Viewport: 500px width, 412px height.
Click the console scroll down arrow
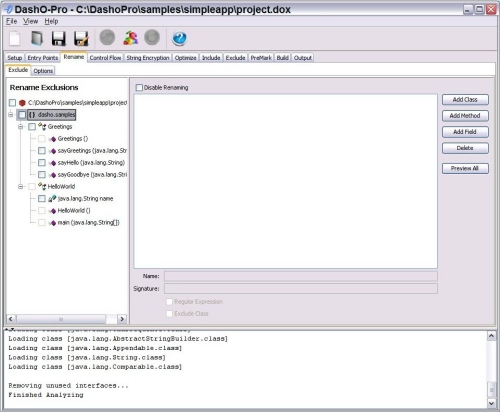(491, 403)
